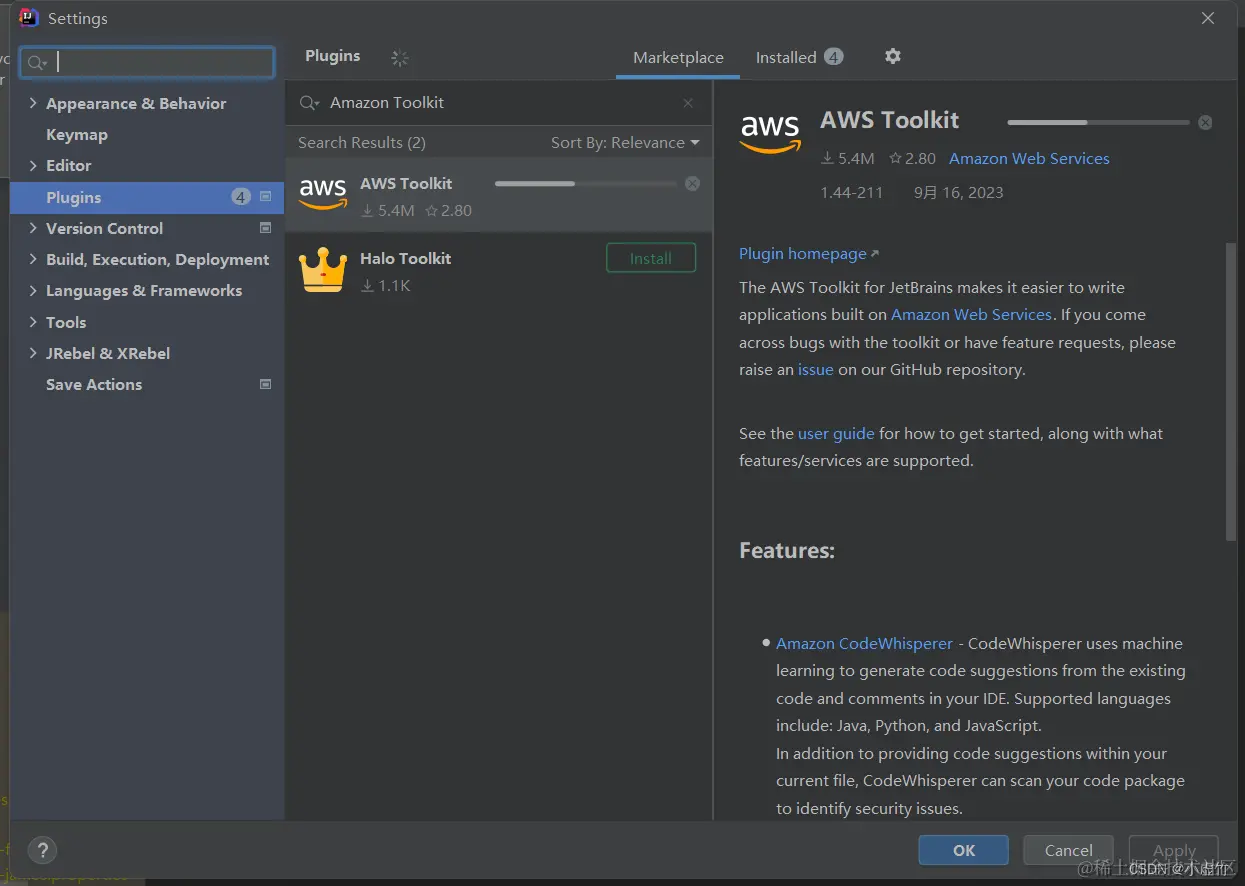Focus the settings search input field
This screenshot has height=886, width=1245.
(147, 62)
